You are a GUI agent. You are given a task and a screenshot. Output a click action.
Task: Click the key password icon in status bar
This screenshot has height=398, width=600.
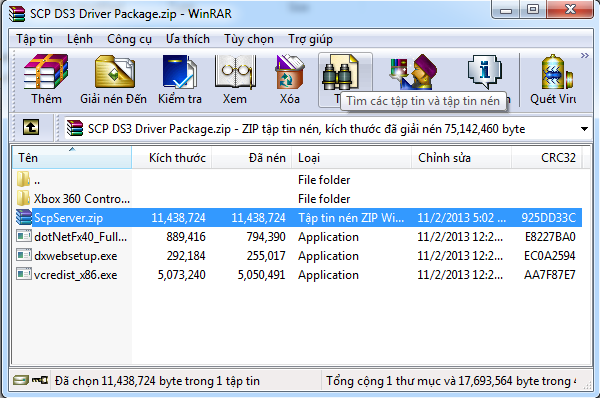[40, 380]
